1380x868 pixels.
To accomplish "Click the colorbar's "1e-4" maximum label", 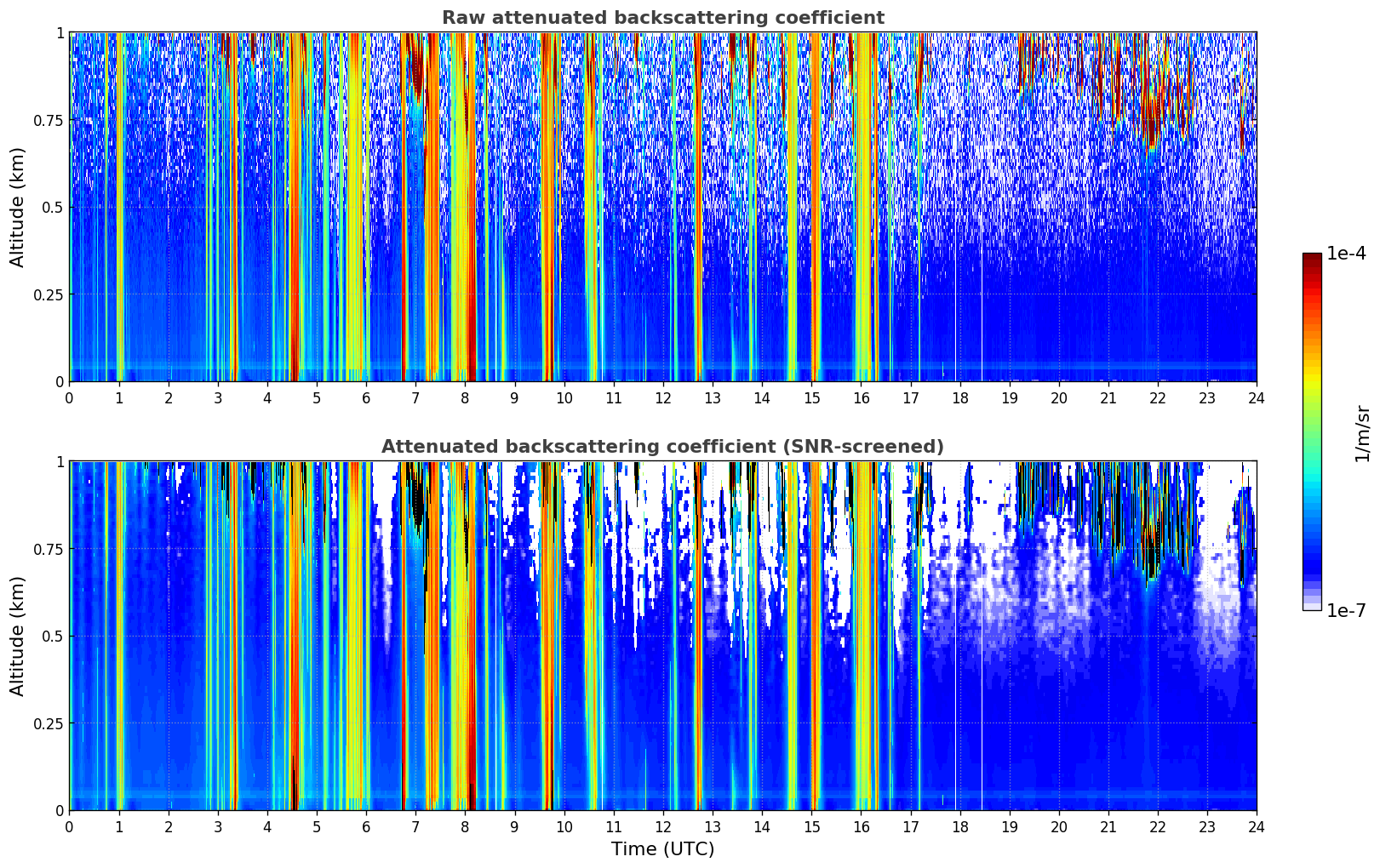I will click(x=1346, y=254).
